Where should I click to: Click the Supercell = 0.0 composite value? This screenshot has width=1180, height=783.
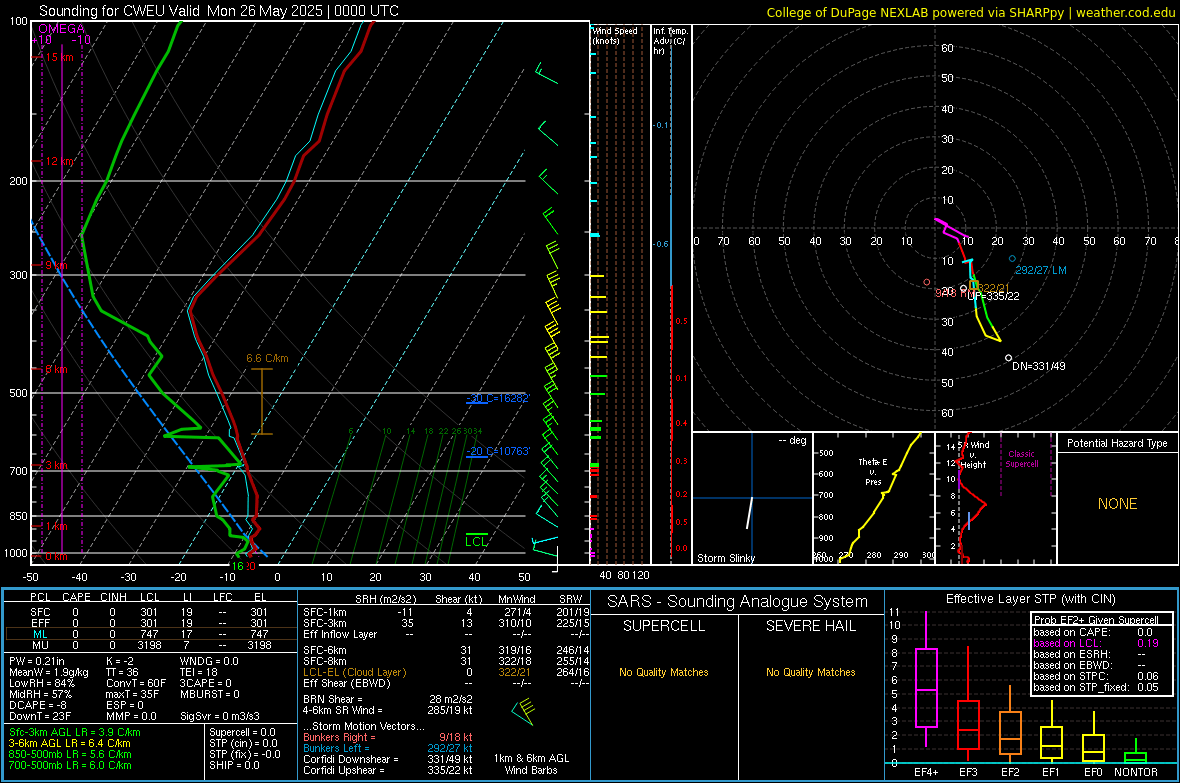(x=242, y=732)
